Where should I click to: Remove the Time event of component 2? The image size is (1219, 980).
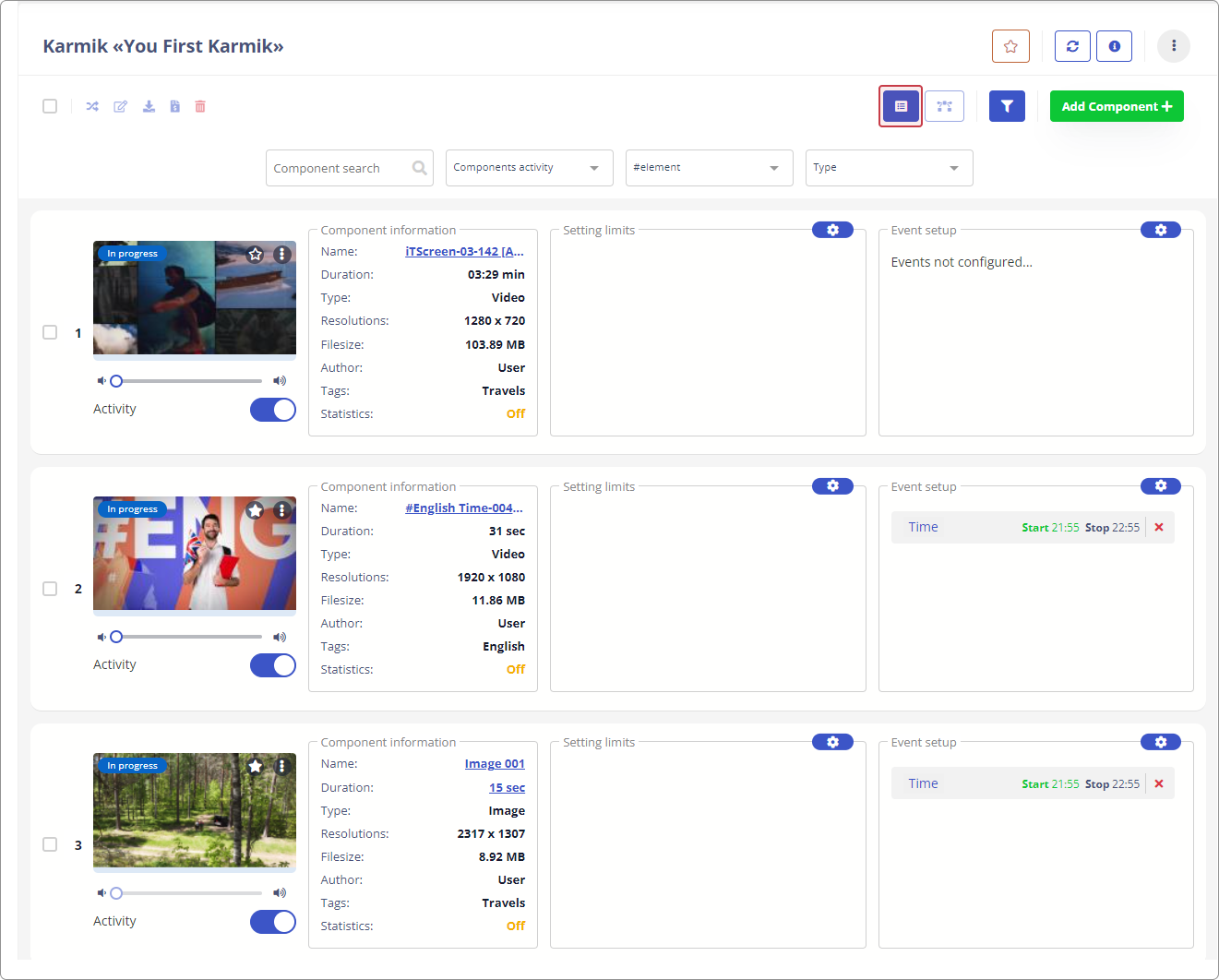[x=1159, y=528]
